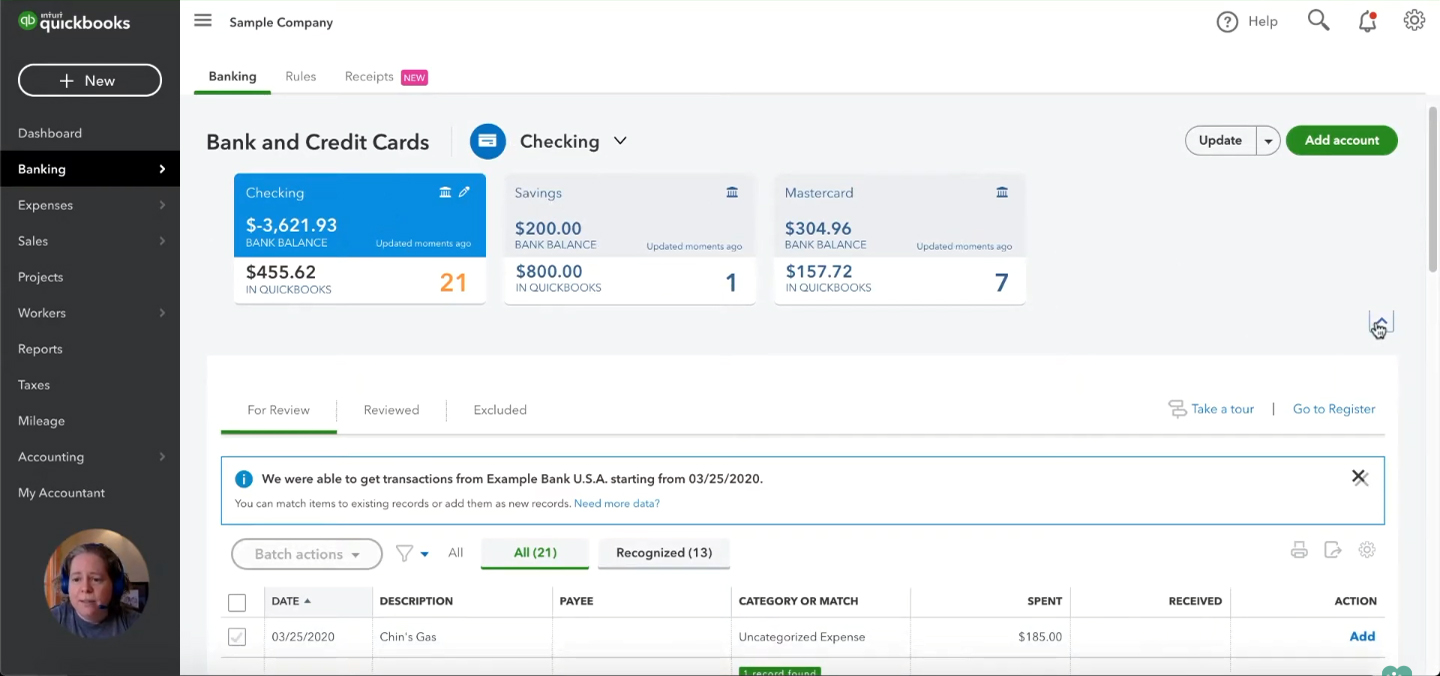Click the export icon above transactions table
This screenshot has height=676, width=1440.
click(x=1332, y=550)
